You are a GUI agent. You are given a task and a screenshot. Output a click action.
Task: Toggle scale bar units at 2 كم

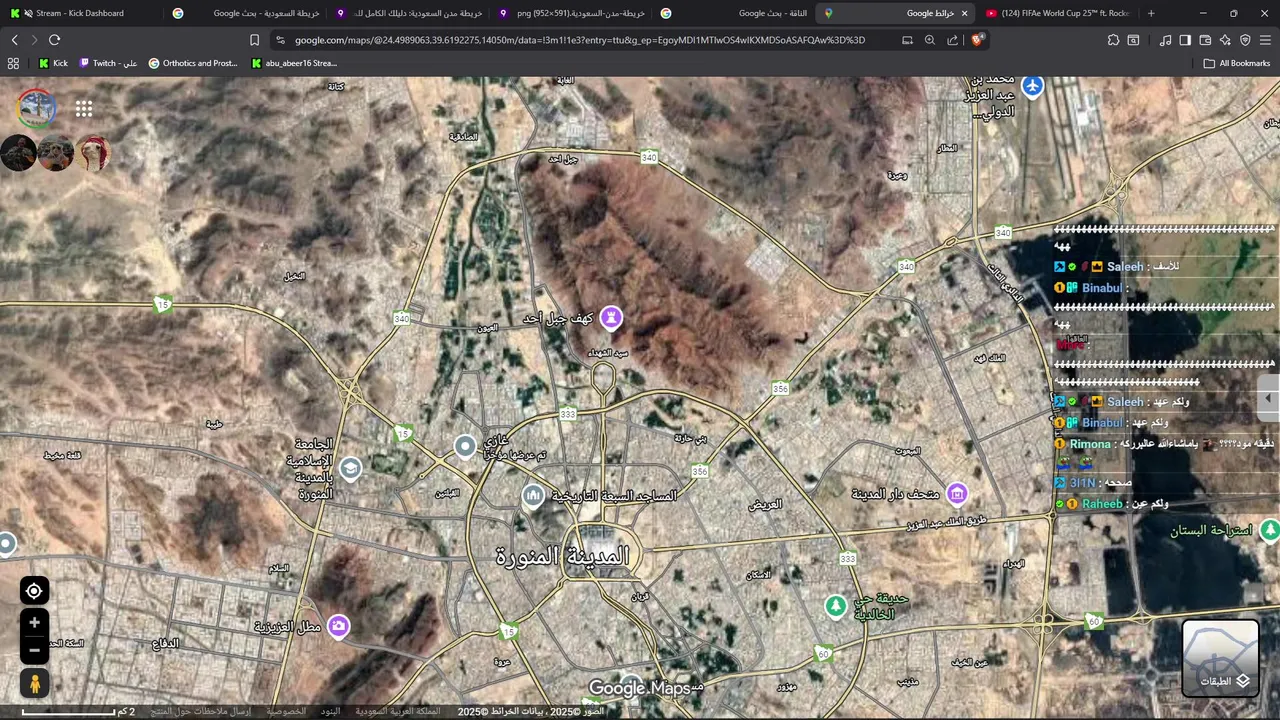[x=78, y=712]
